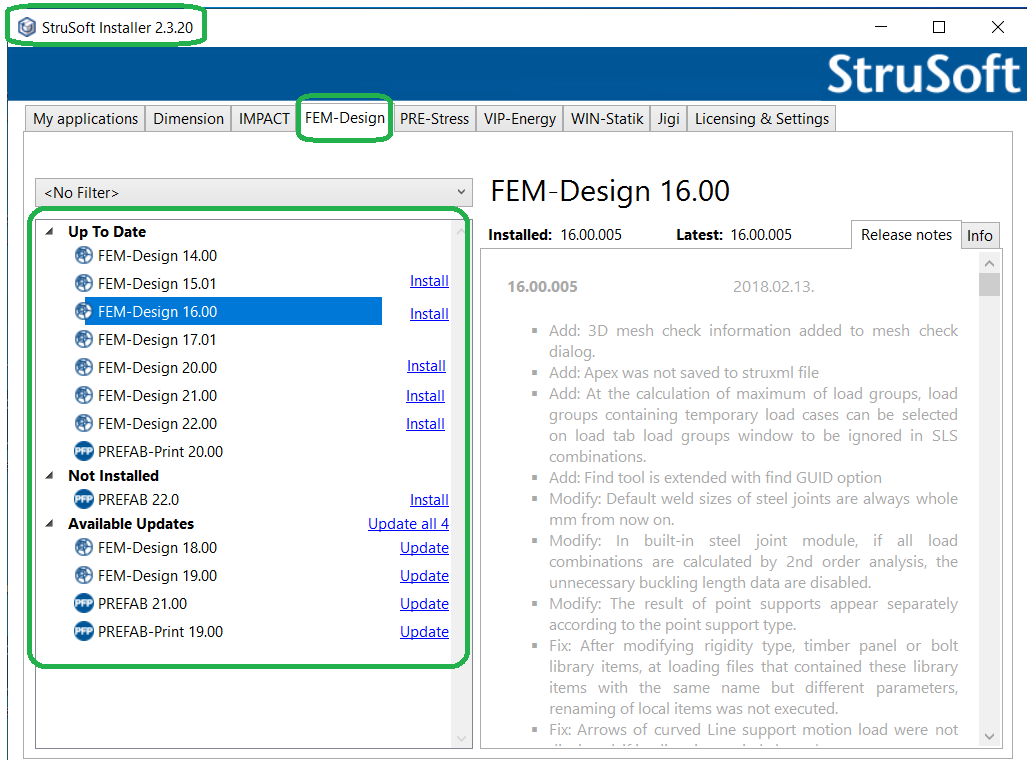Open the WIN-Statik tab
The image size is (1031, 760).
click(x=607, y=119)
